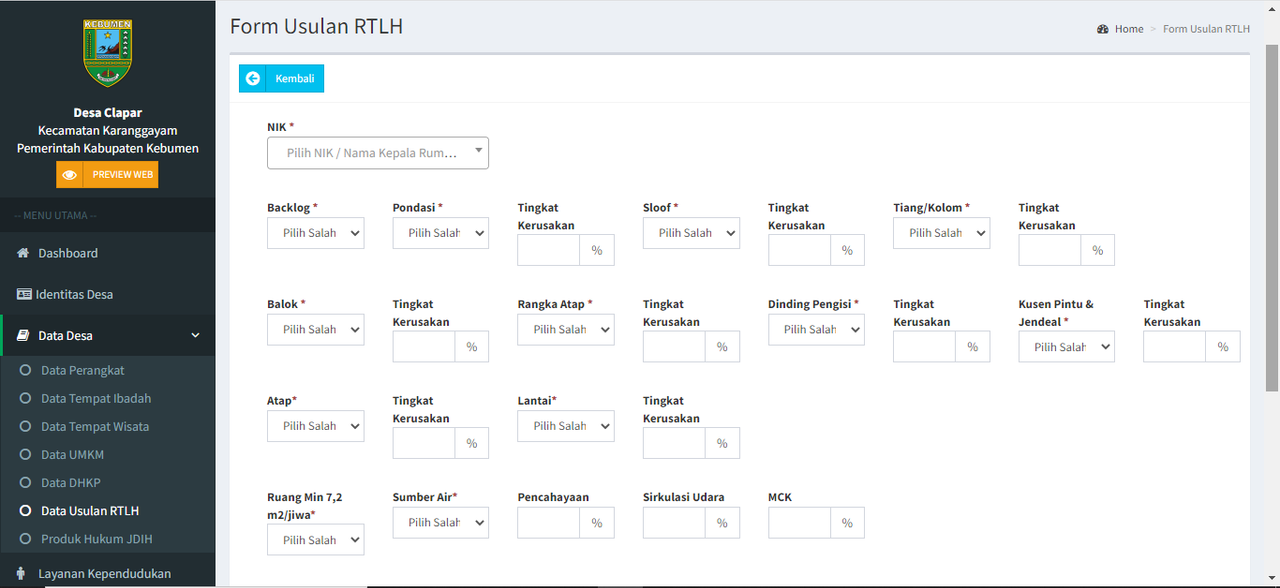Image resolution: width=1280 pixels, height=588 pixels.
Task: Click the Dashboard home icon
Action: coord(23,253)
